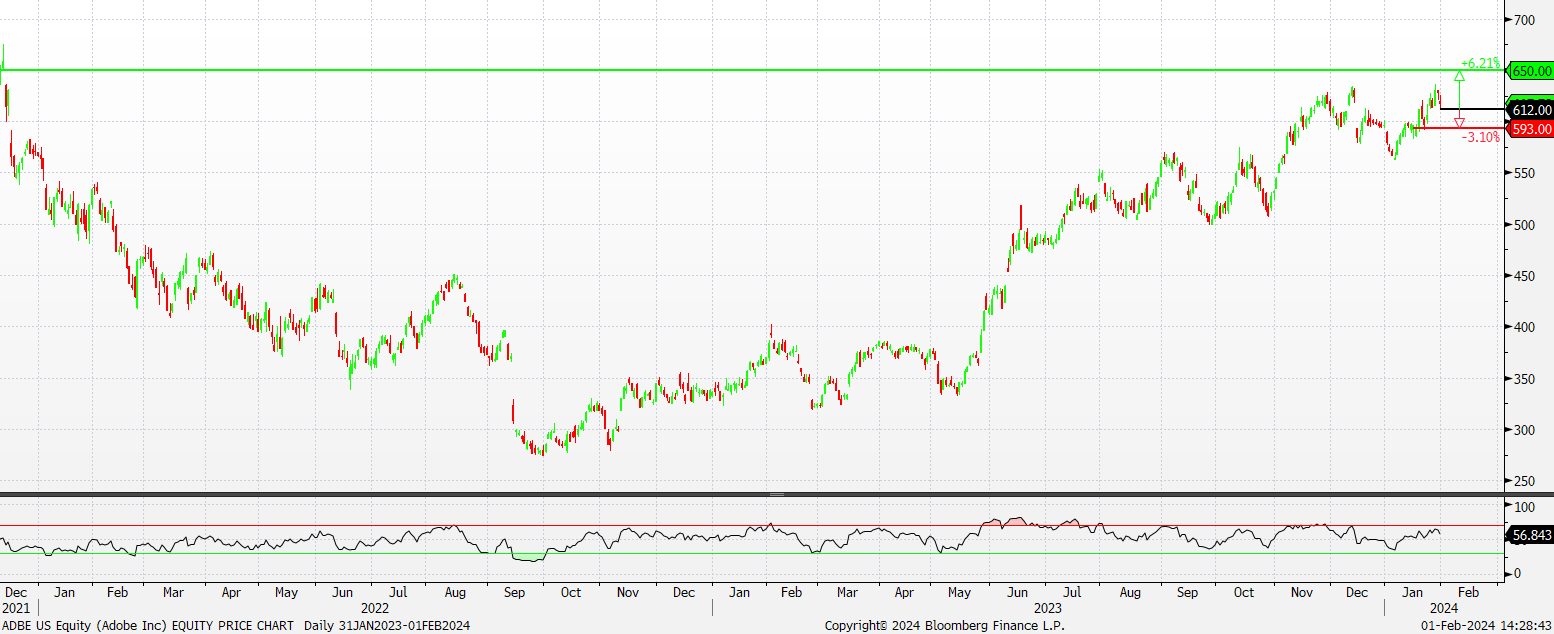Screen dimensions: 1554x634
Task: Click the green 650.00 price target tag
Action: [x=1531, y=71]
